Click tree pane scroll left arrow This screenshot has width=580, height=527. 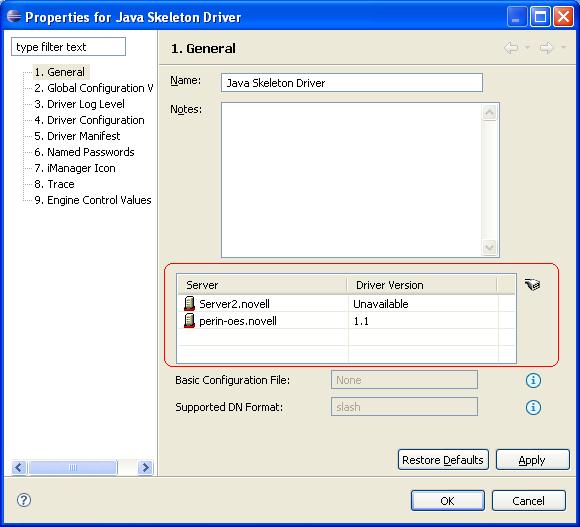[x=19, y=467]
